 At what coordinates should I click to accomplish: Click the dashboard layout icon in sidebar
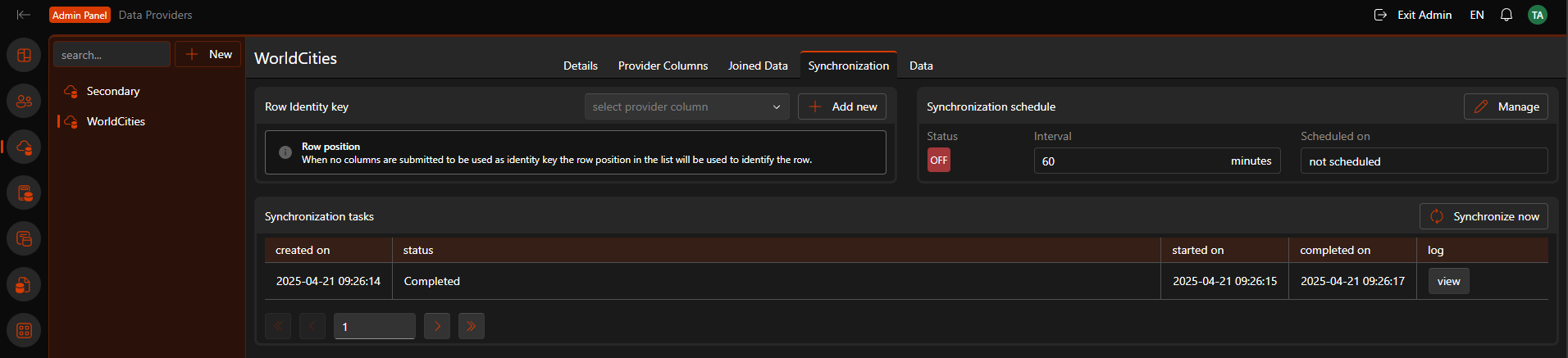coord(24,56)
